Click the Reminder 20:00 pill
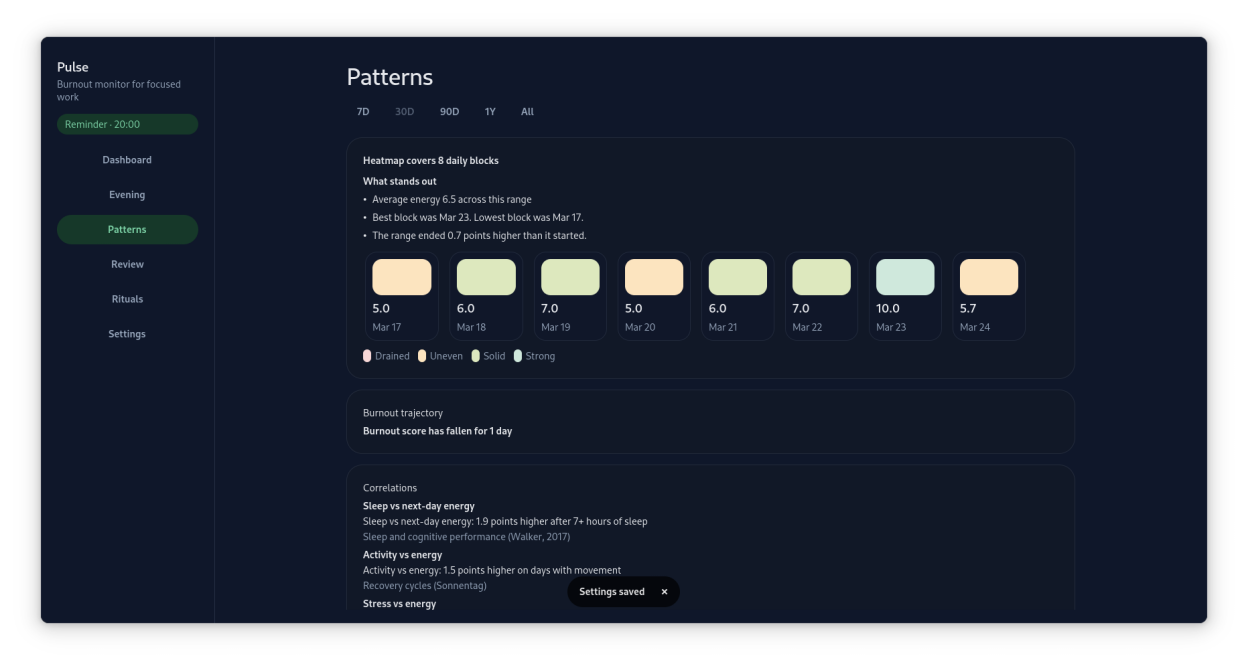Image resolution: width=1248 pixels, height=668 pixels. [x=127, y=125]
